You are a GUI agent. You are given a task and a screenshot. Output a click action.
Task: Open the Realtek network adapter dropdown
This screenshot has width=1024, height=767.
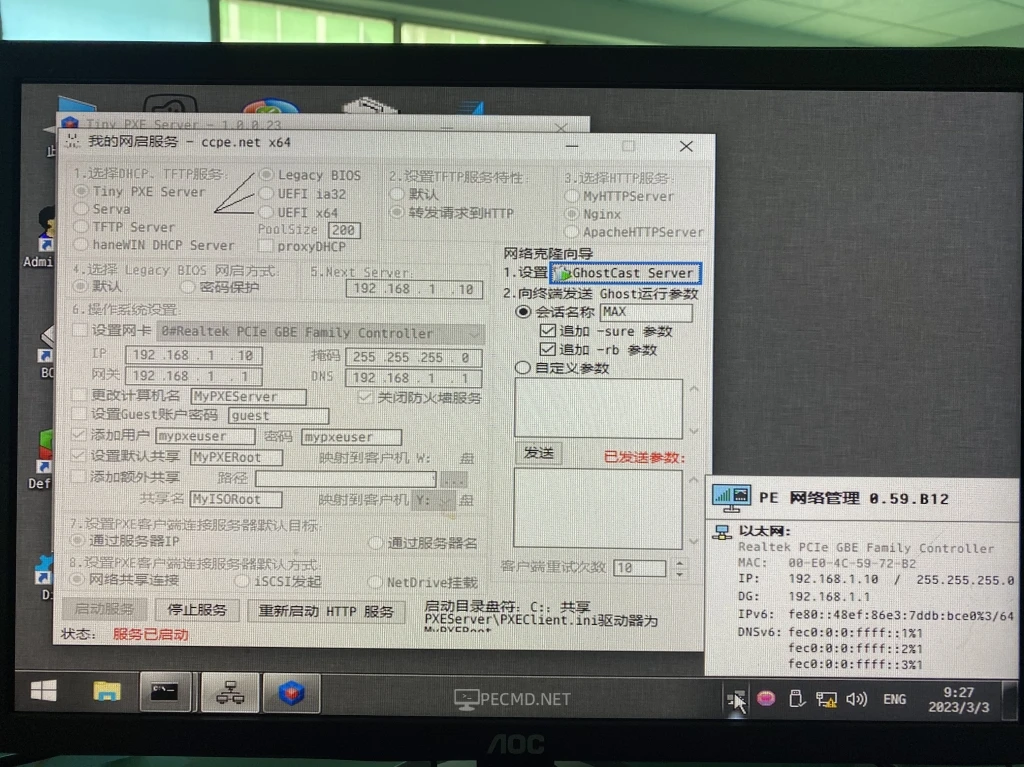[x=321, y=333]
